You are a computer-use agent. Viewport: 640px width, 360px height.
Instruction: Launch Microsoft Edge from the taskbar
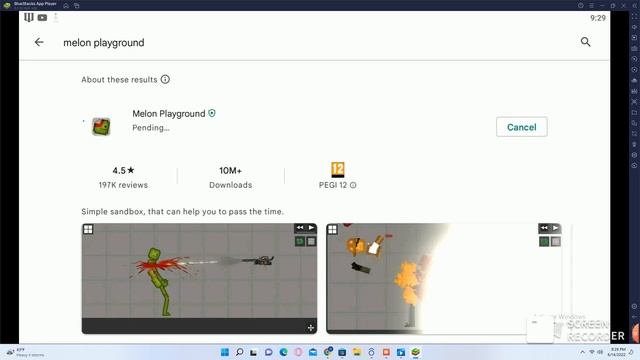tap(283, 352)
